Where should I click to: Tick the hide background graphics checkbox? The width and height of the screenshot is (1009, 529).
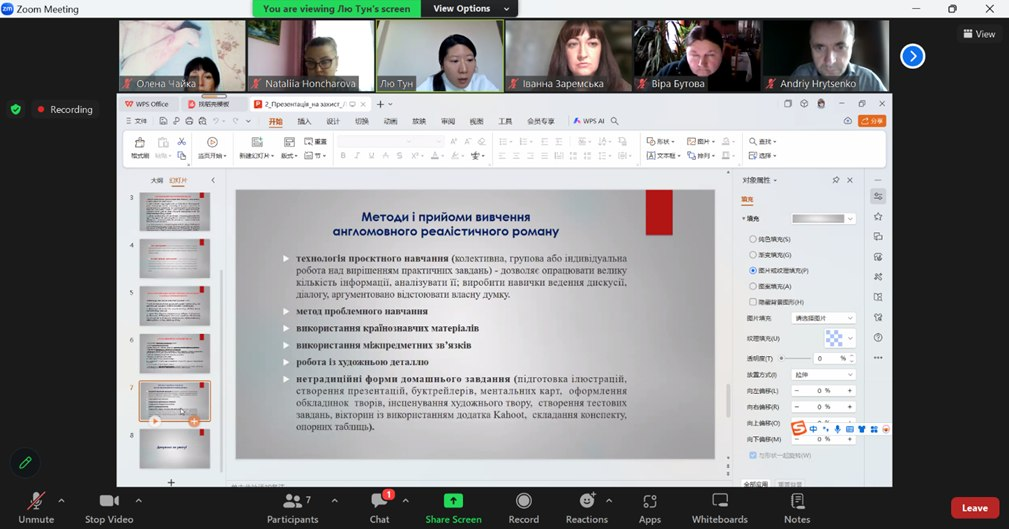click(753, 301)
